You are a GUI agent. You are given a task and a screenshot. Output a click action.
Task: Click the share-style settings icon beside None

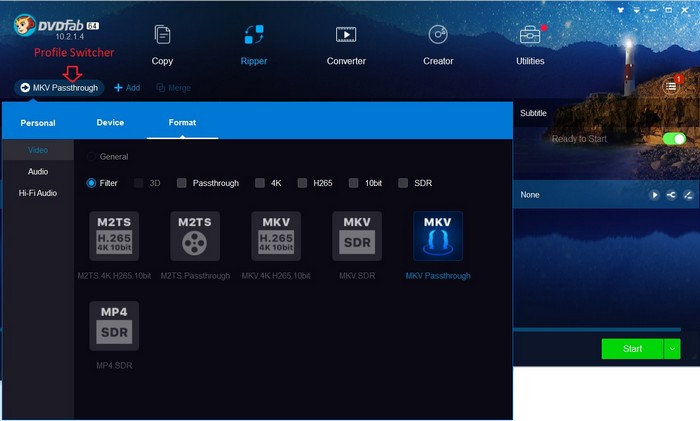[x=671, y=195]
